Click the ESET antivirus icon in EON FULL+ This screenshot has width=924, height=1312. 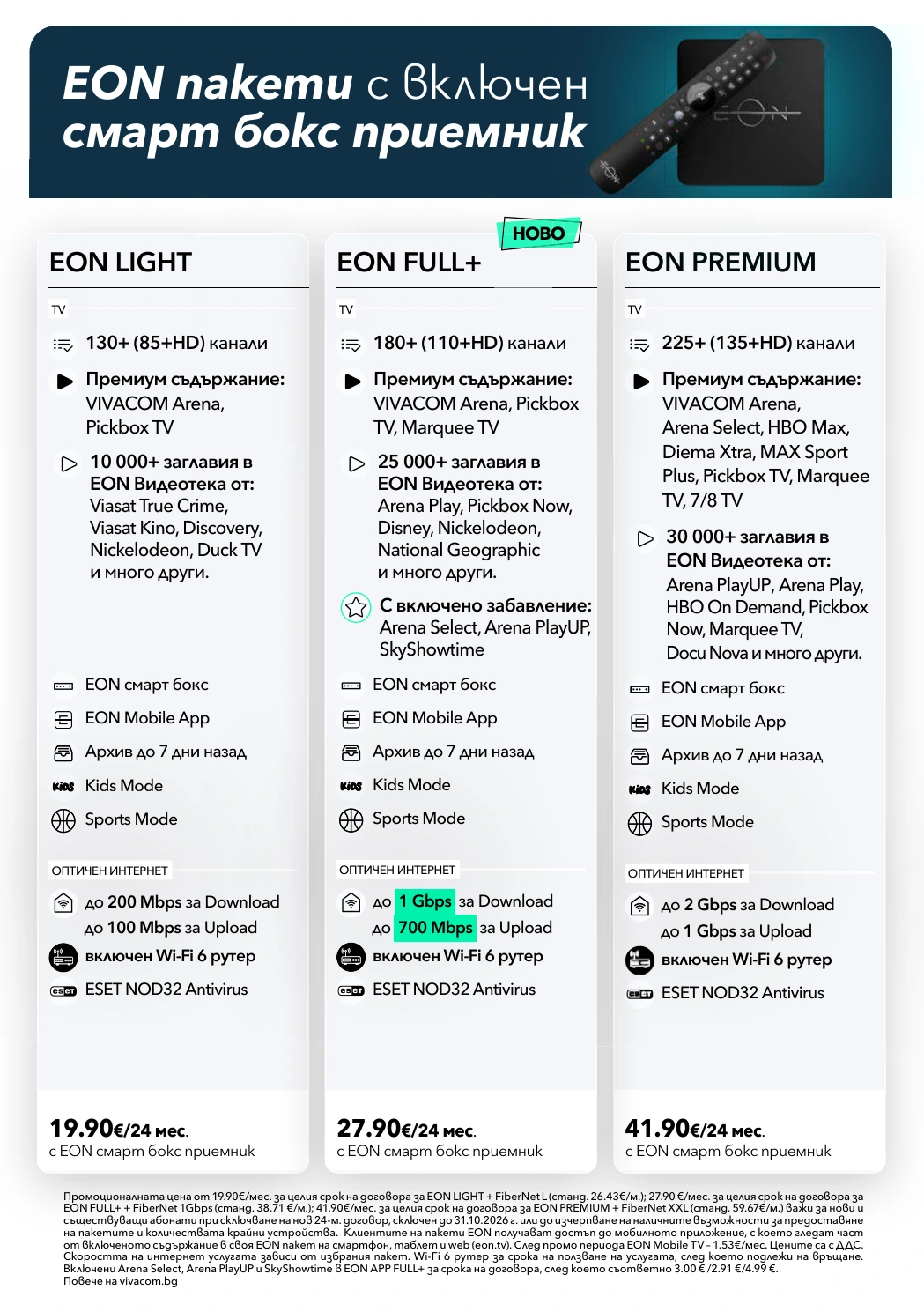click(x=351, y=990)
